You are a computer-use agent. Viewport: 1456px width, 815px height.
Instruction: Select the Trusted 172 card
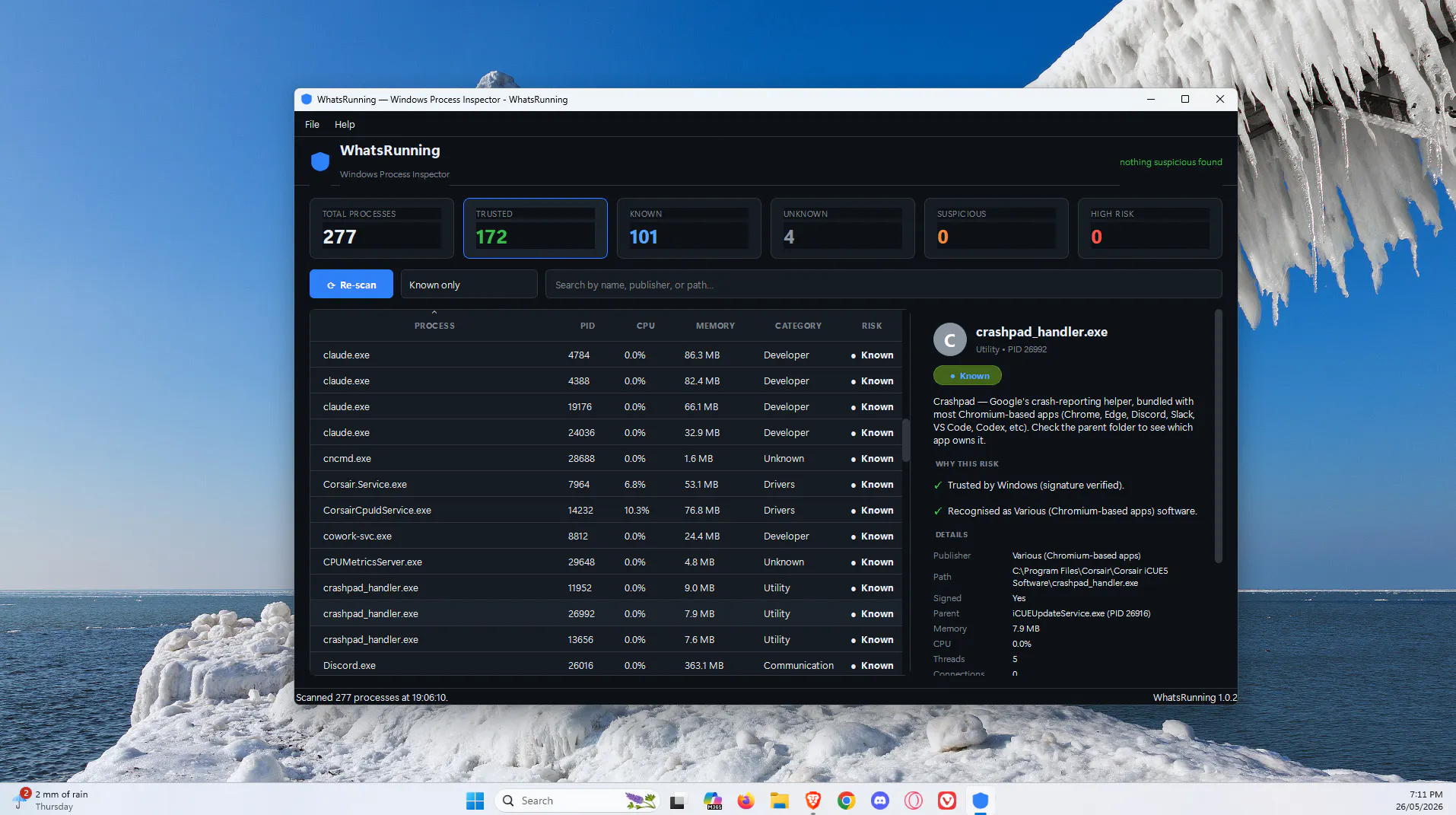[x=535, y=228]
